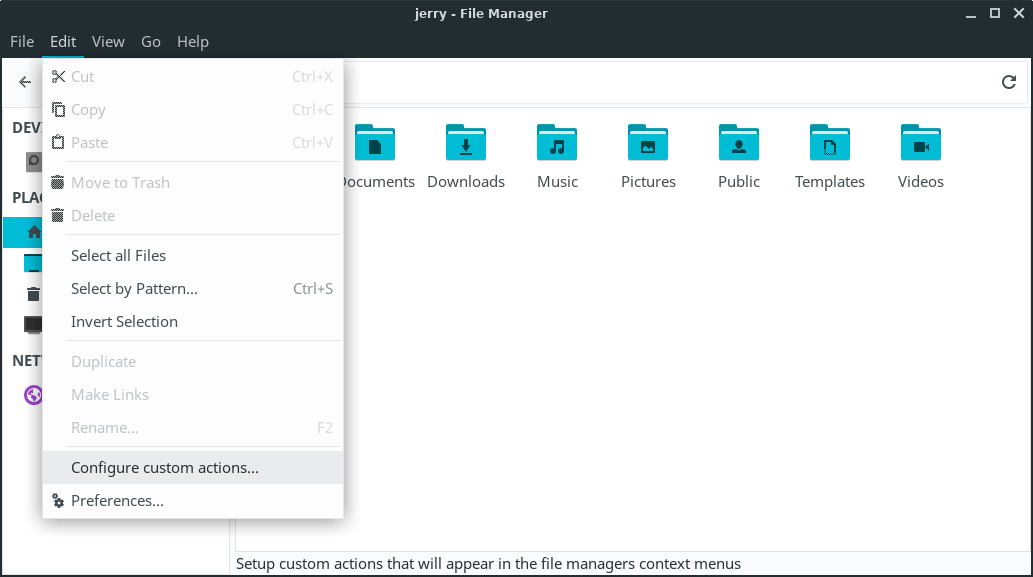
Task: Choose Select all Files
Action: [x=118, y=255]
